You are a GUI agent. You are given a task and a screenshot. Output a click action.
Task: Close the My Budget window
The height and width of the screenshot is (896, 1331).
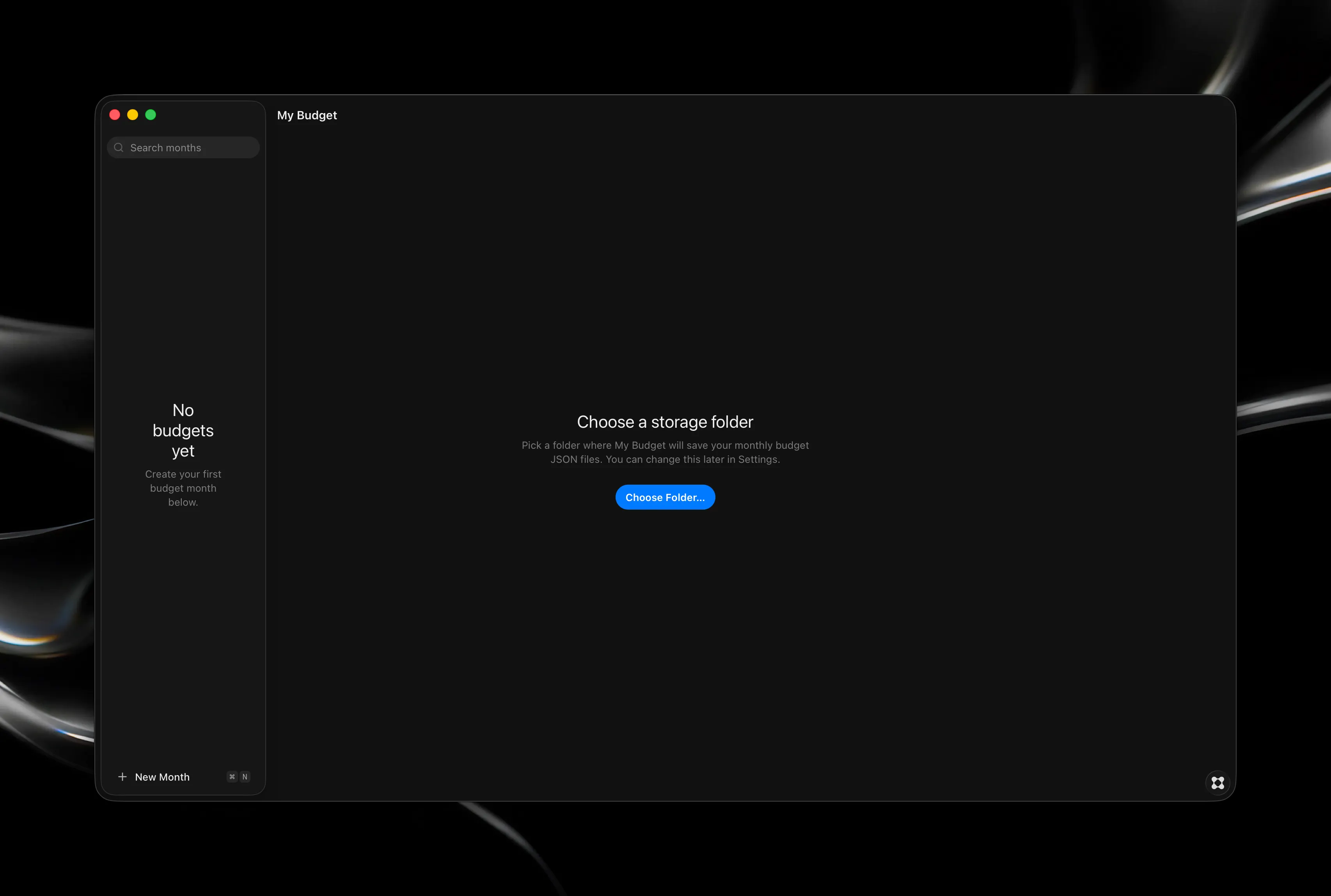pos(114,115)
